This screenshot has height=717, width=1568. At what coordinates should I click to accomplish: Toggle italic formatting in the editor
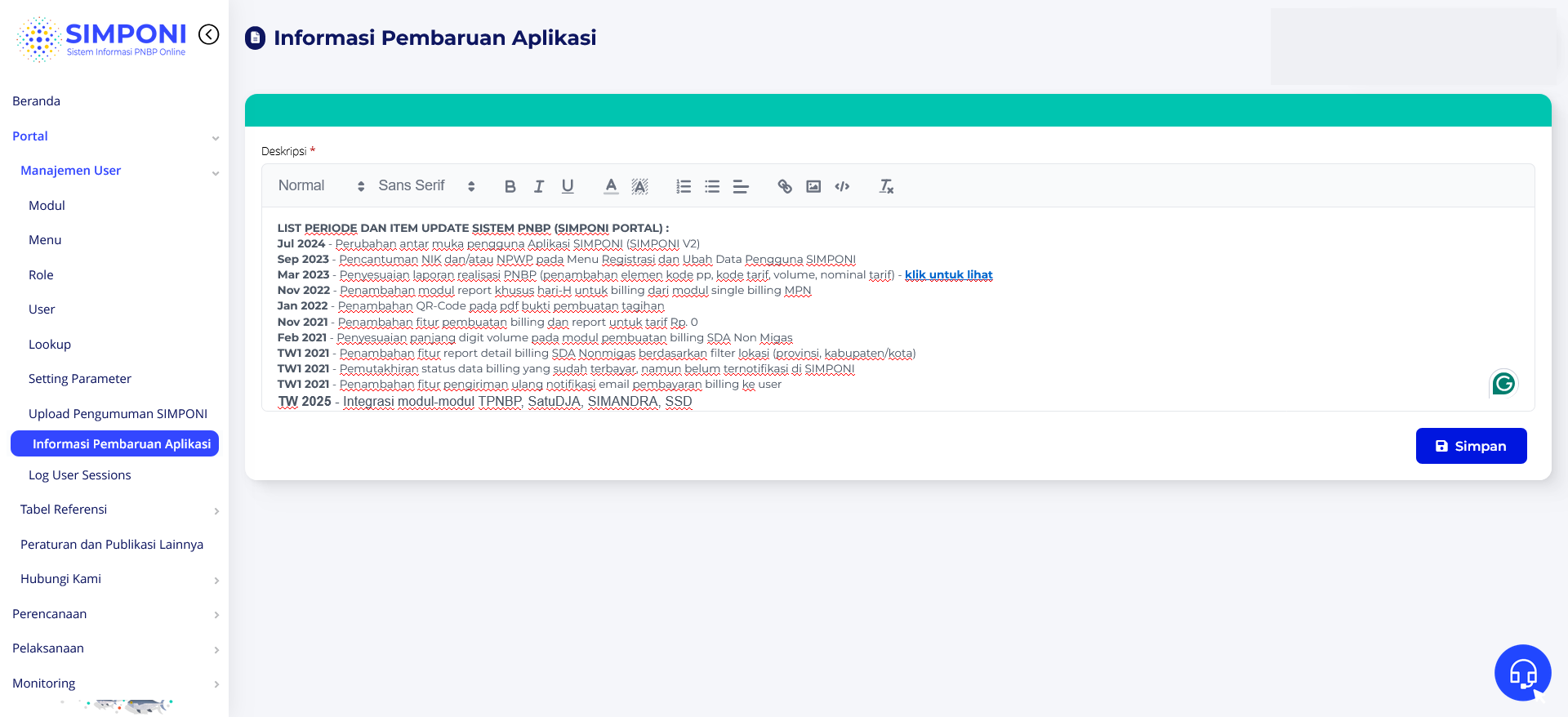tap(539, 186)
